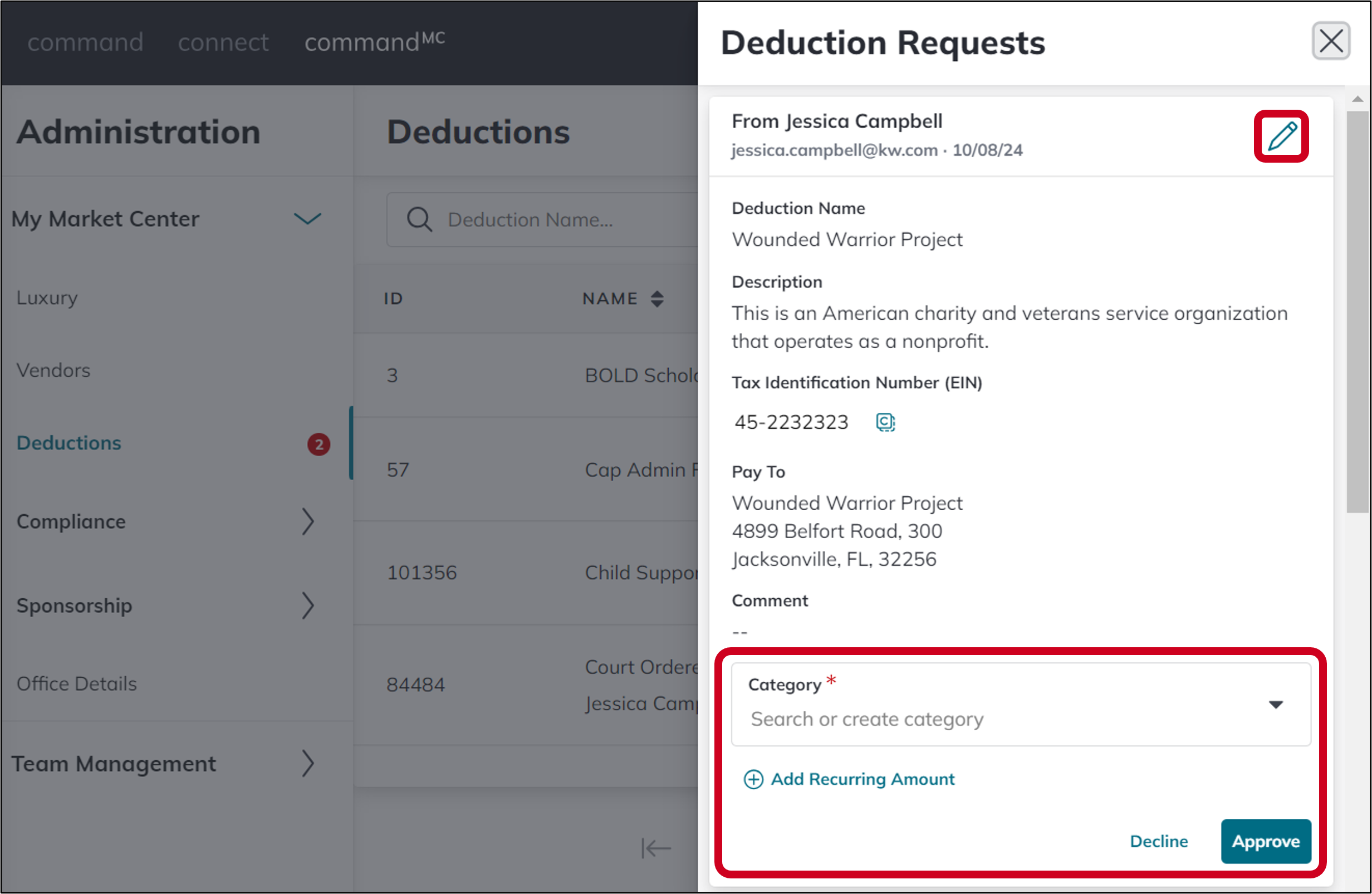Expand the Compliance section
The height and width of the screenshot is (894, 1372).
click(x=310, y=522)
